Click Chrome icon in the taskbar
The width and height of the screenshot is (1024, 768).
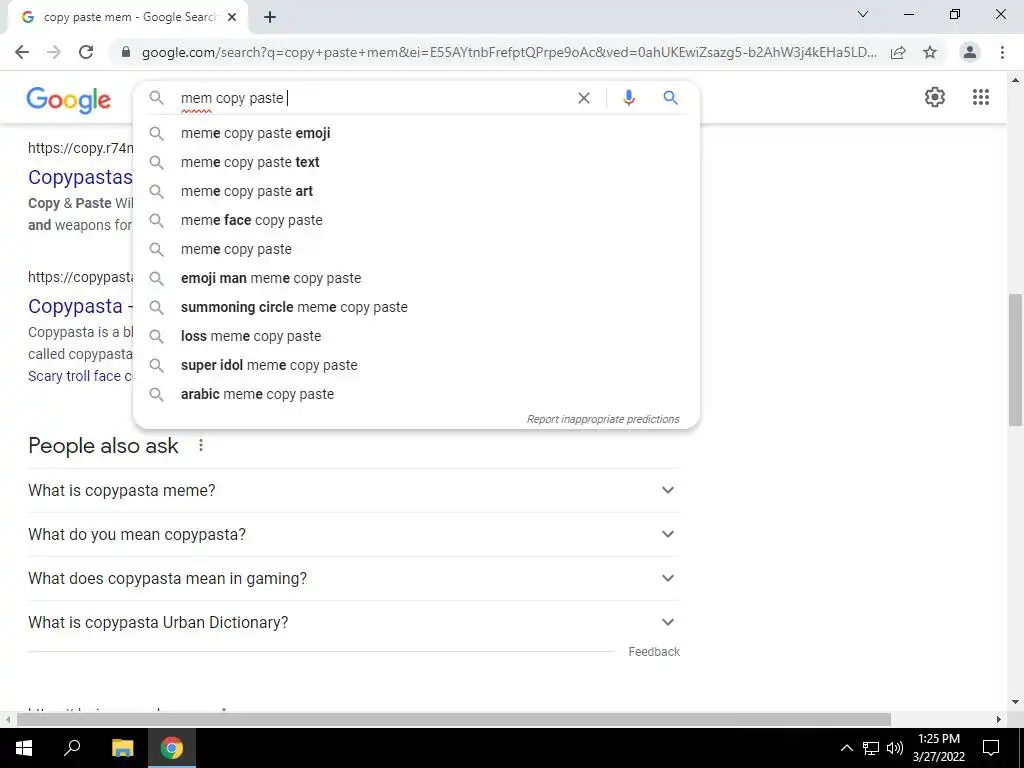pos(172,748)
